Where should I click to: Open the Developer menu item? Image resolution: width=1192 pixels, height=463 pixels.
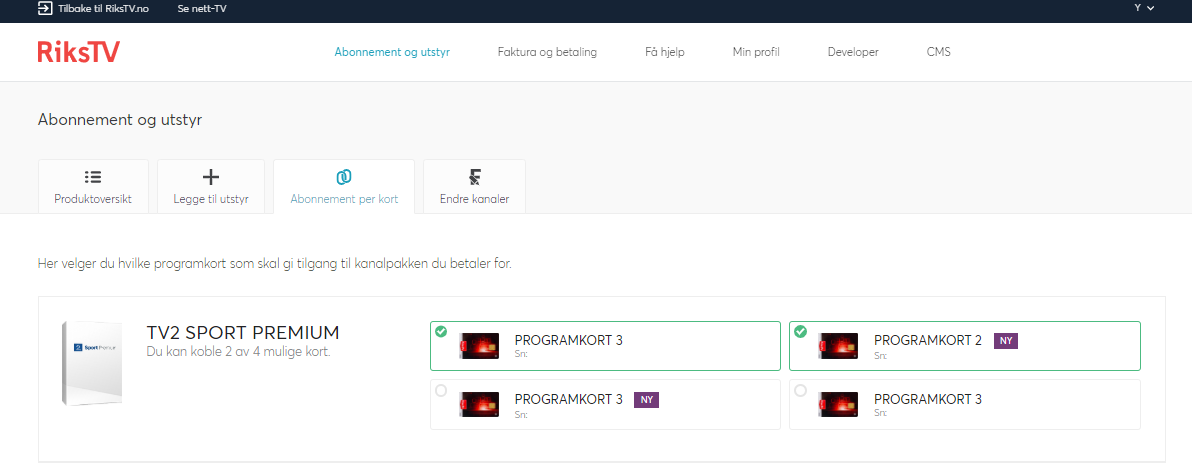coord(853,52)
